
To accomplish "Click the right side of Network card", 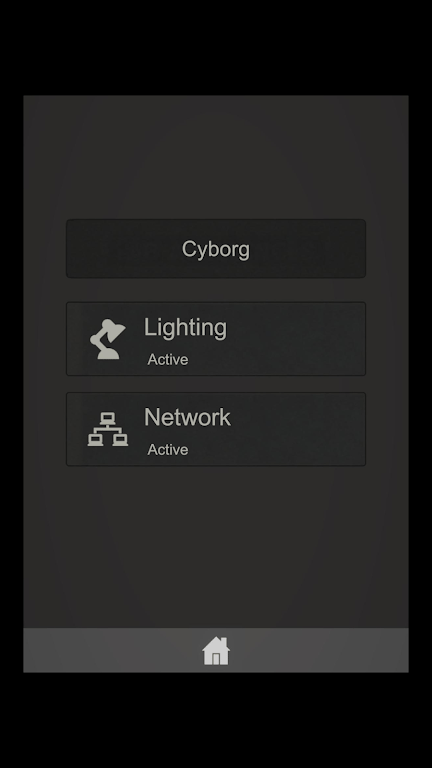I will (313, 429).
